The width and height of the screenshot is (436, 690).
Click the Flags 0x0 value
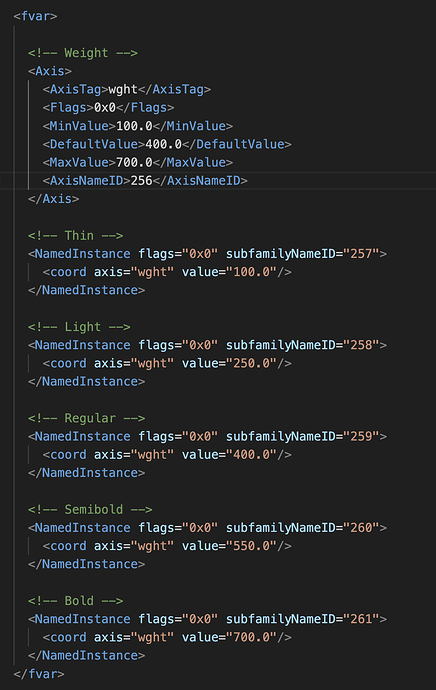pyautogui.click(x=105, y=107)
